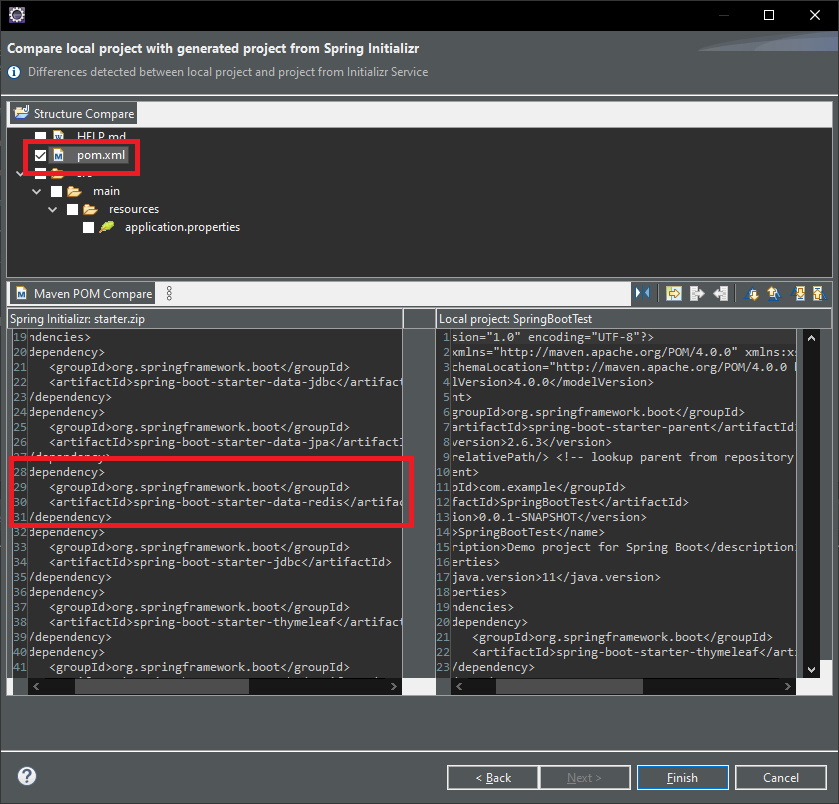Click 0.0.1-SNAPSHOT version line
Viewport: 839px width, 804px height.
pyautogui.click(x=550, y=517)
